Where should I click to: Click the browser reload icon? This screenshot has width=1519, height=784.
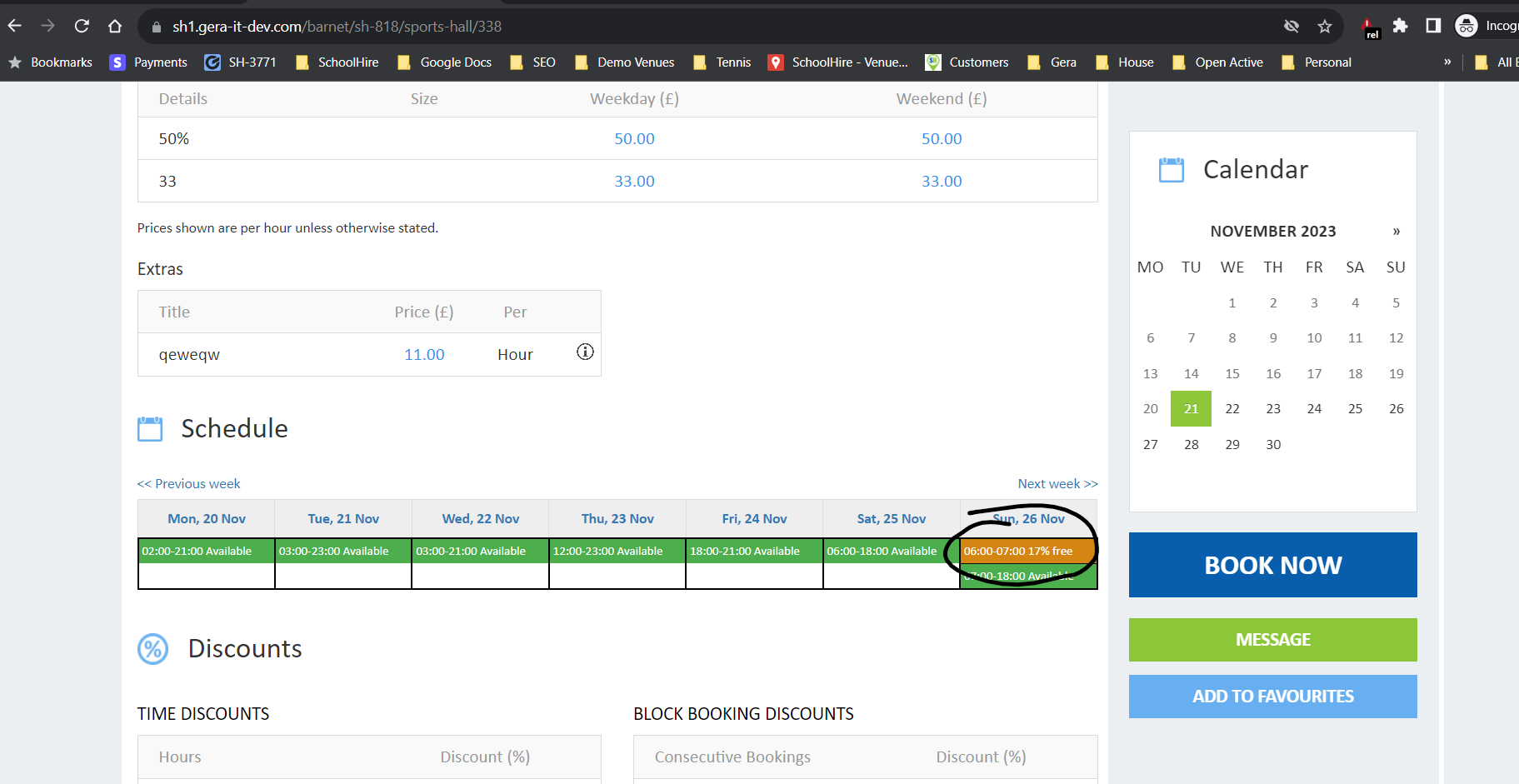pos(82,26)
